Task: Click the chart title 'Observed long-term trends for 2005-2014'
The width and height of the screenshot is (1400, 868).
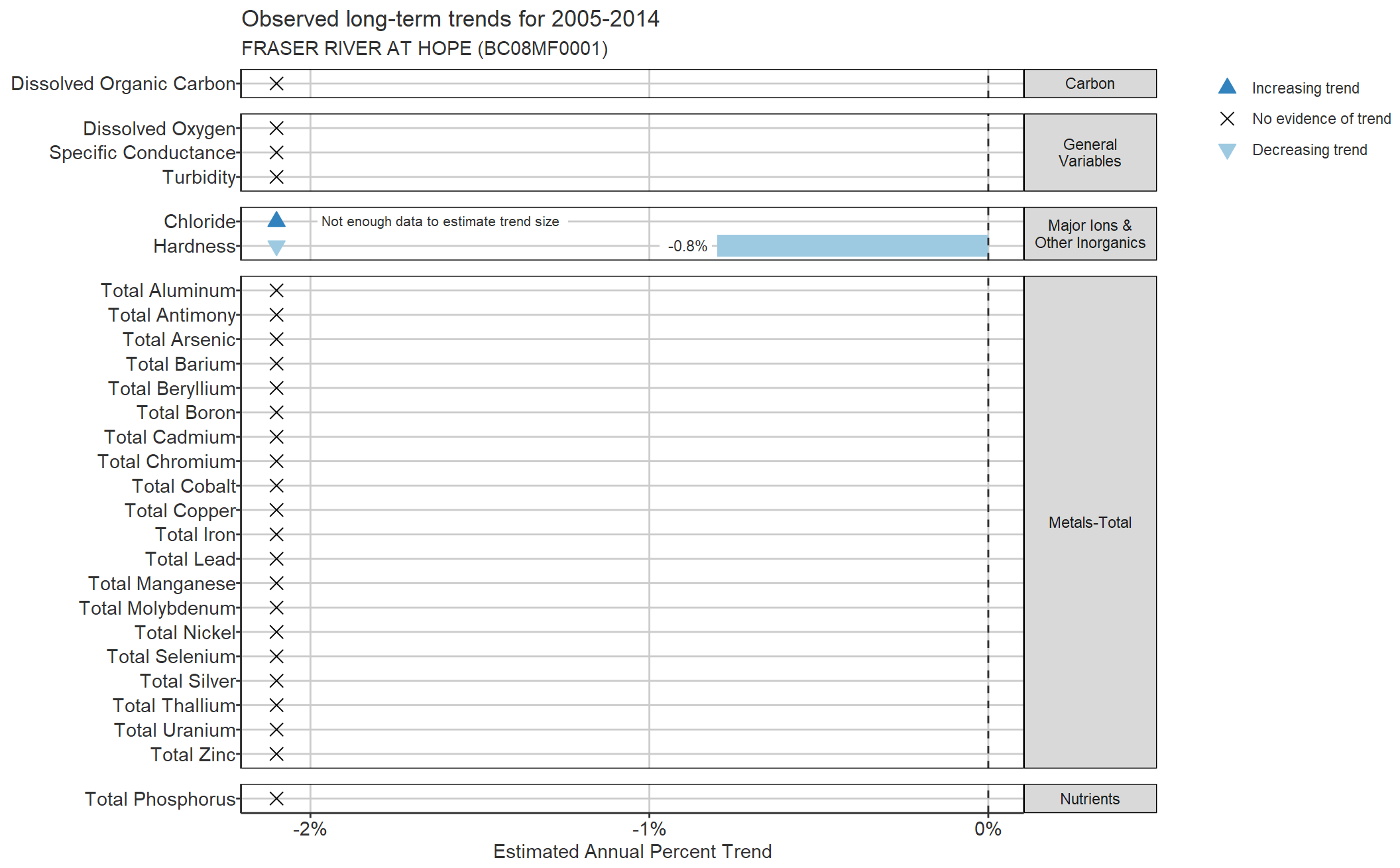Action: 450,19
